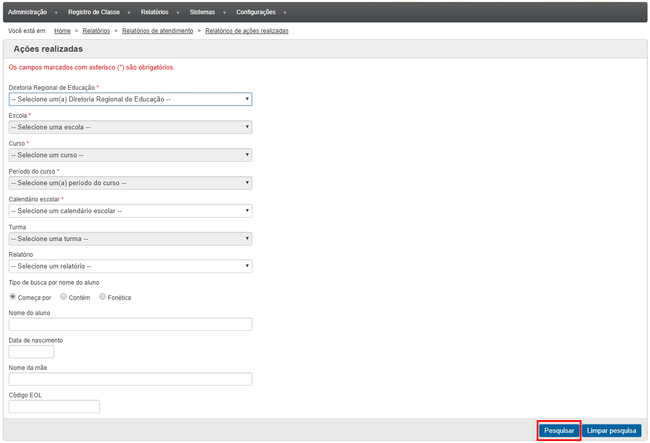Open the Escola selection dropdown
The width and height of the screenshot is (650, 443).
point(130,127)
